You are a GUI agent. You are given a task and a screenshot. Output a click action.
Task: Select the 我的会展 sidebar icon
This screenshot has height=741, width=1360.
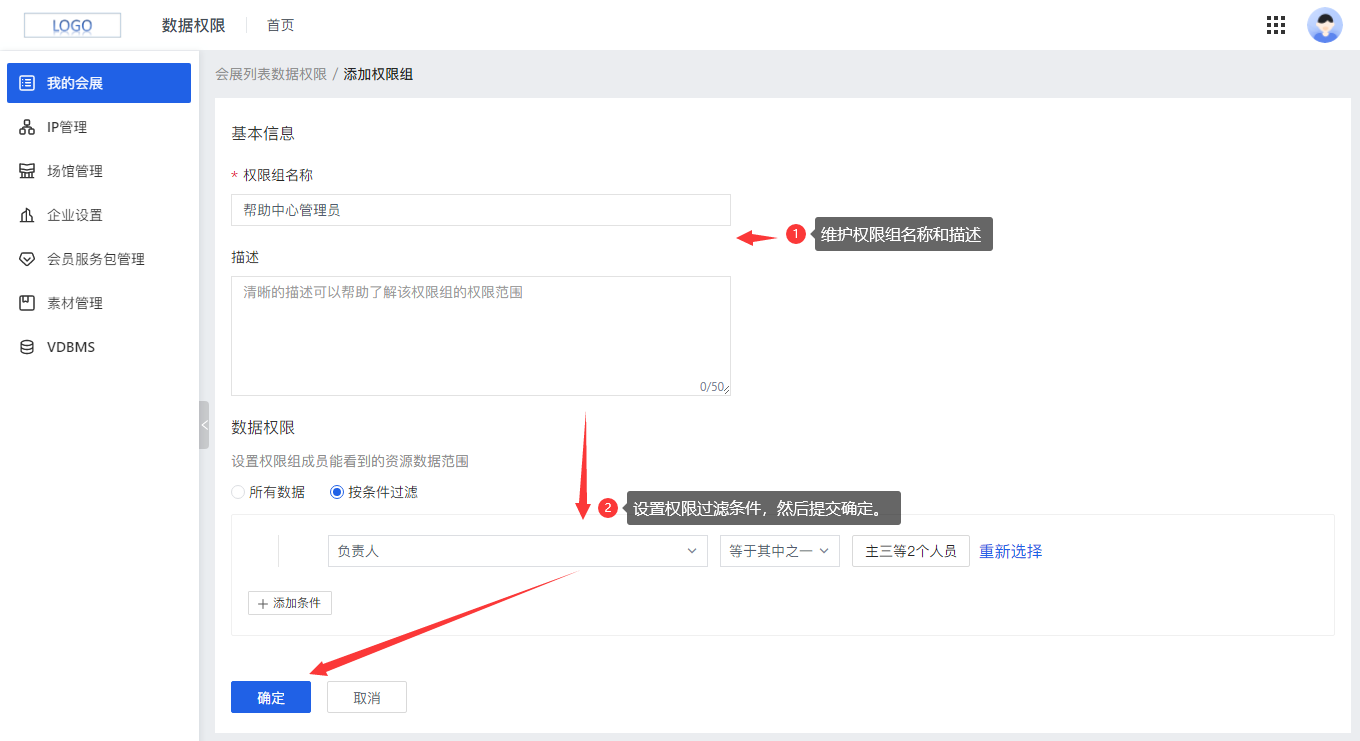27,83
